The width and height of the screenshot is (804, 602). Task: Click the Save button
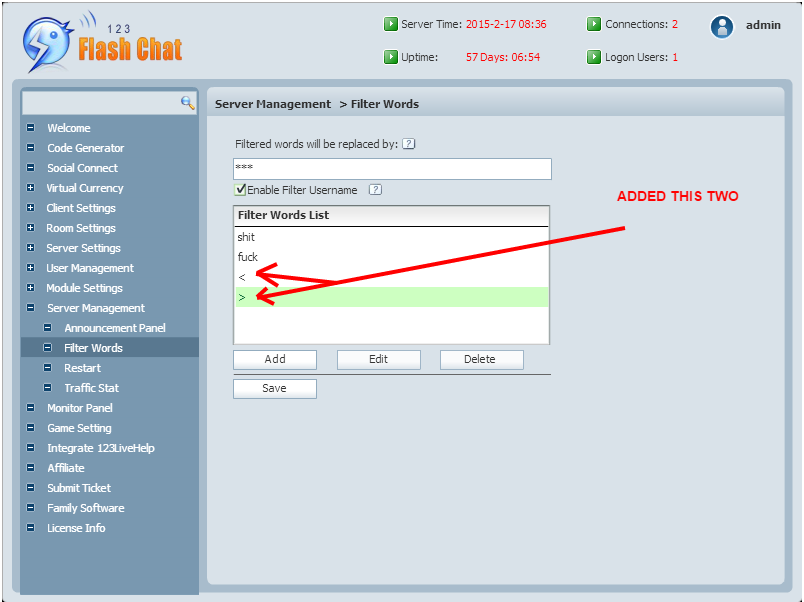pyautogui.click(x=274, y=388)
